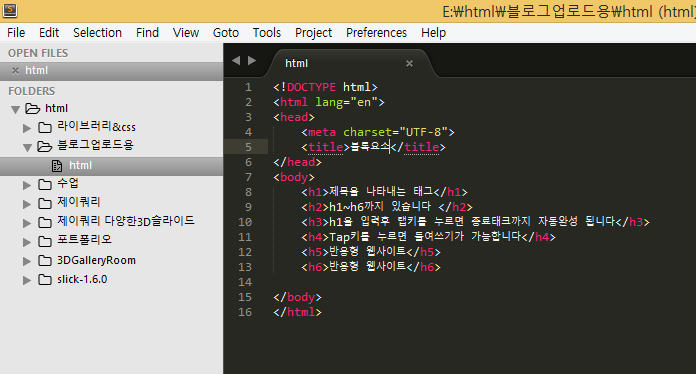The image size is (696, 374).
Task: Expand the 3DGalleryRoom folder arrow
Action: 27,261
